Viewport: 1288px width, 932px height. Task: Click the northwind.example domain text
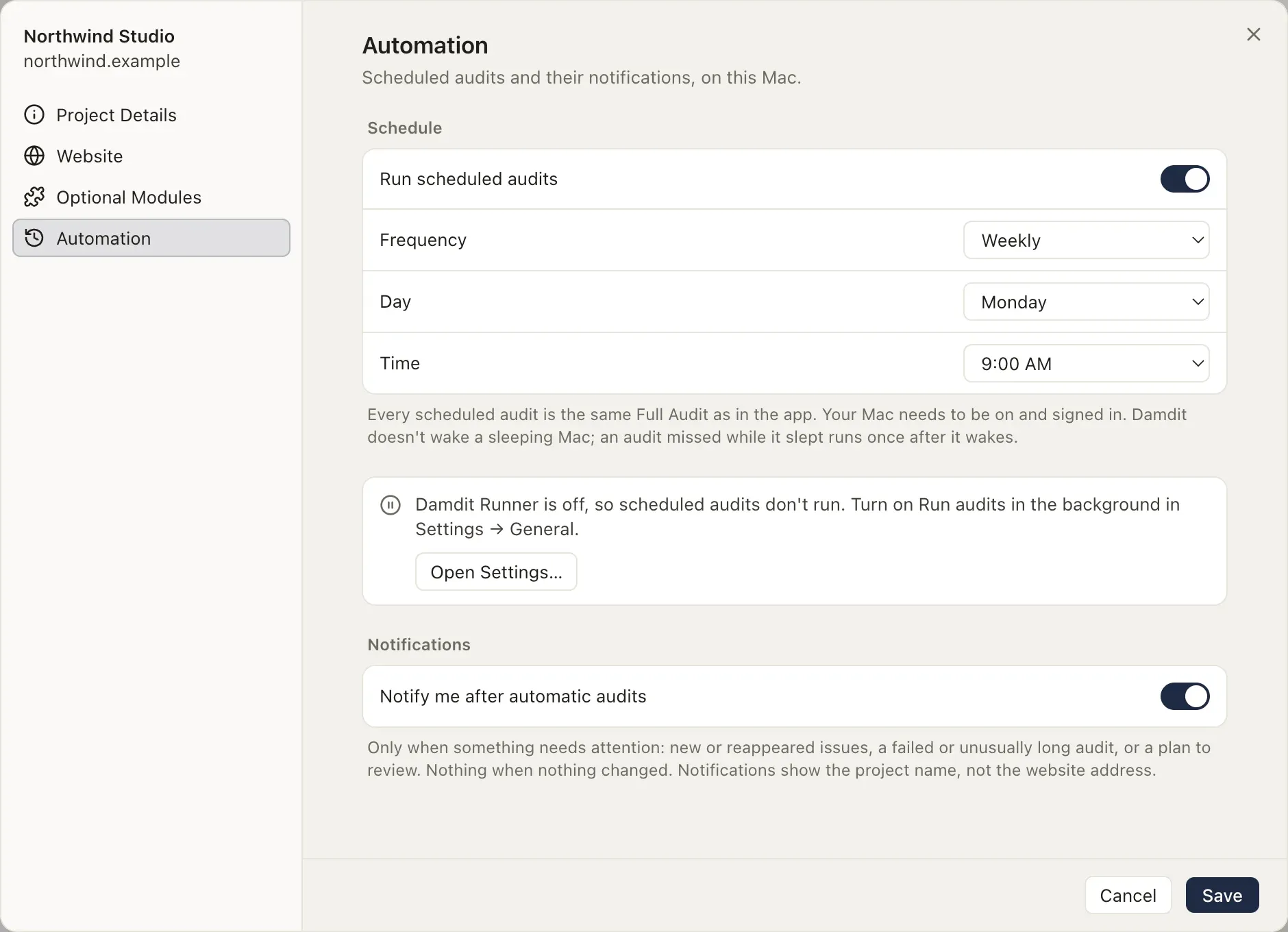click(x=101, y=61)
